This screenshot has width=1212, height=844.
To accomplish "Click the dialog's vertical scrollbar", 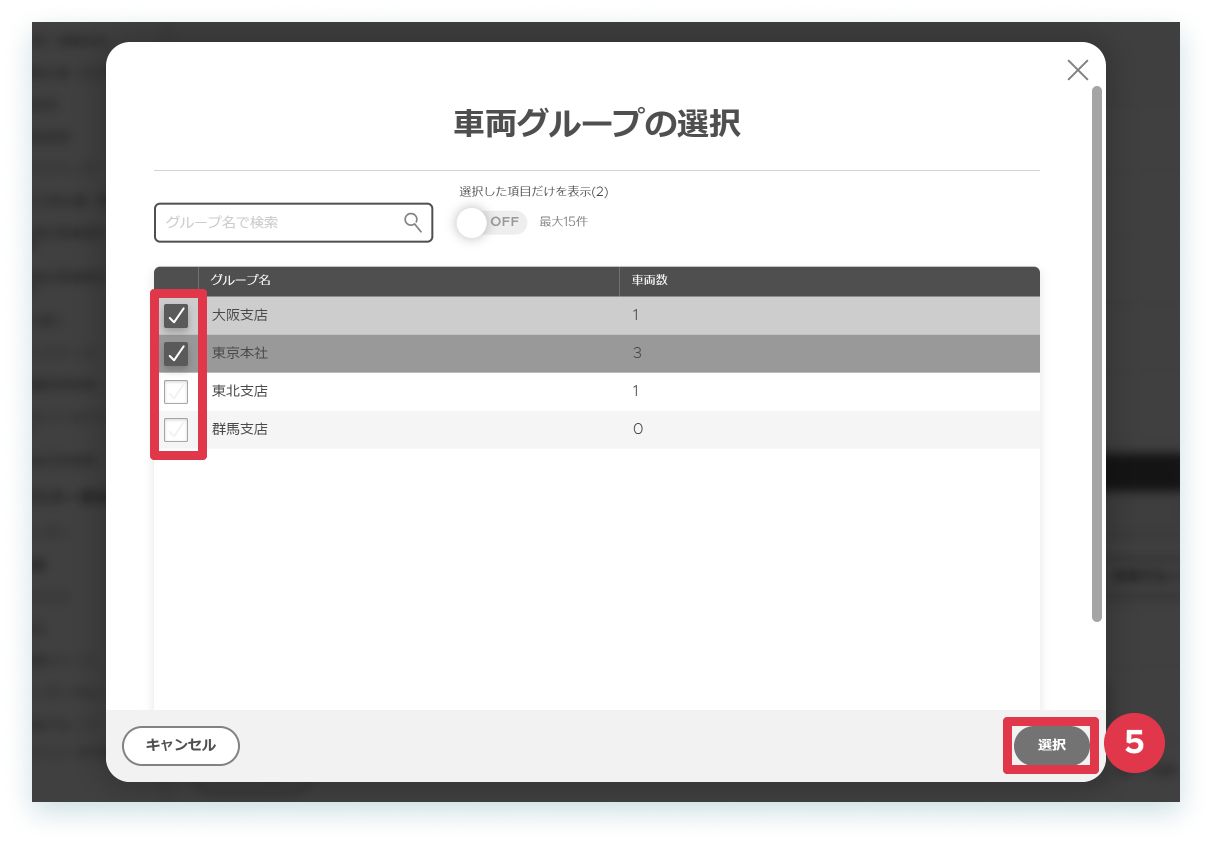I will (1097, 354).
